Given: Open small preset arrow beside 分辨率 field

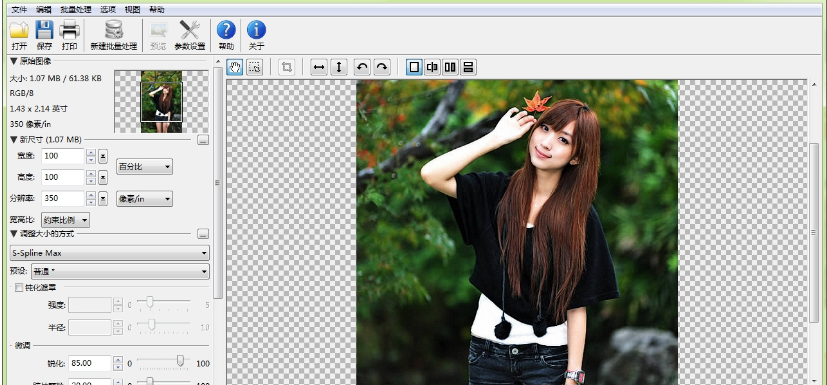Looking at the screenshot, I should [103, 198].
